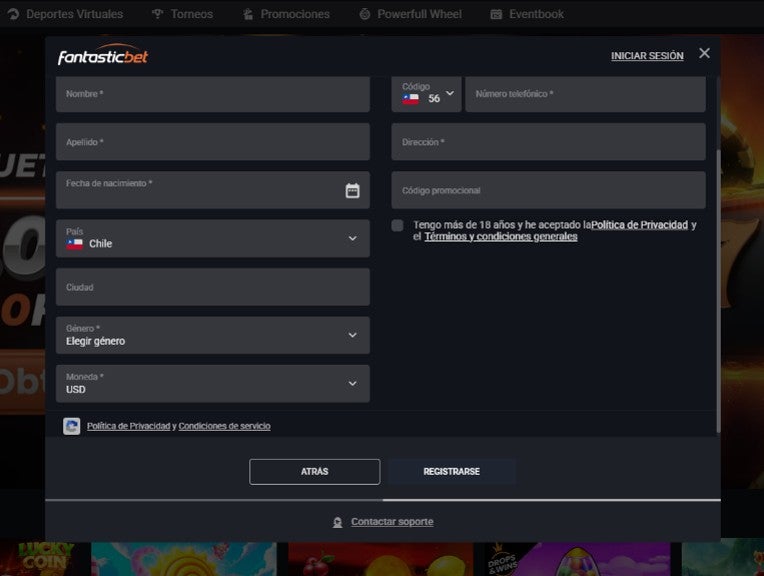This screenshot has height=576, width=764.
Task: Expand the País dropdown chevron
Action: click(x=352, y=238)
